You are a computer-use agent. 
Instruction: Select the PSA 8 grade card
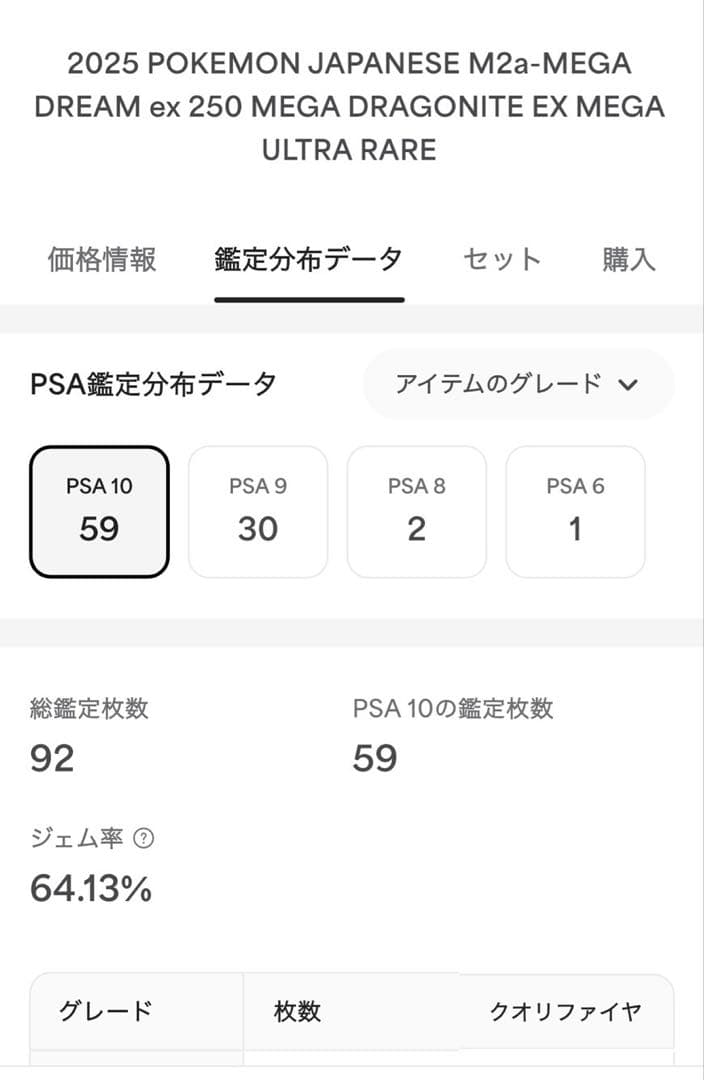point(417,512)
